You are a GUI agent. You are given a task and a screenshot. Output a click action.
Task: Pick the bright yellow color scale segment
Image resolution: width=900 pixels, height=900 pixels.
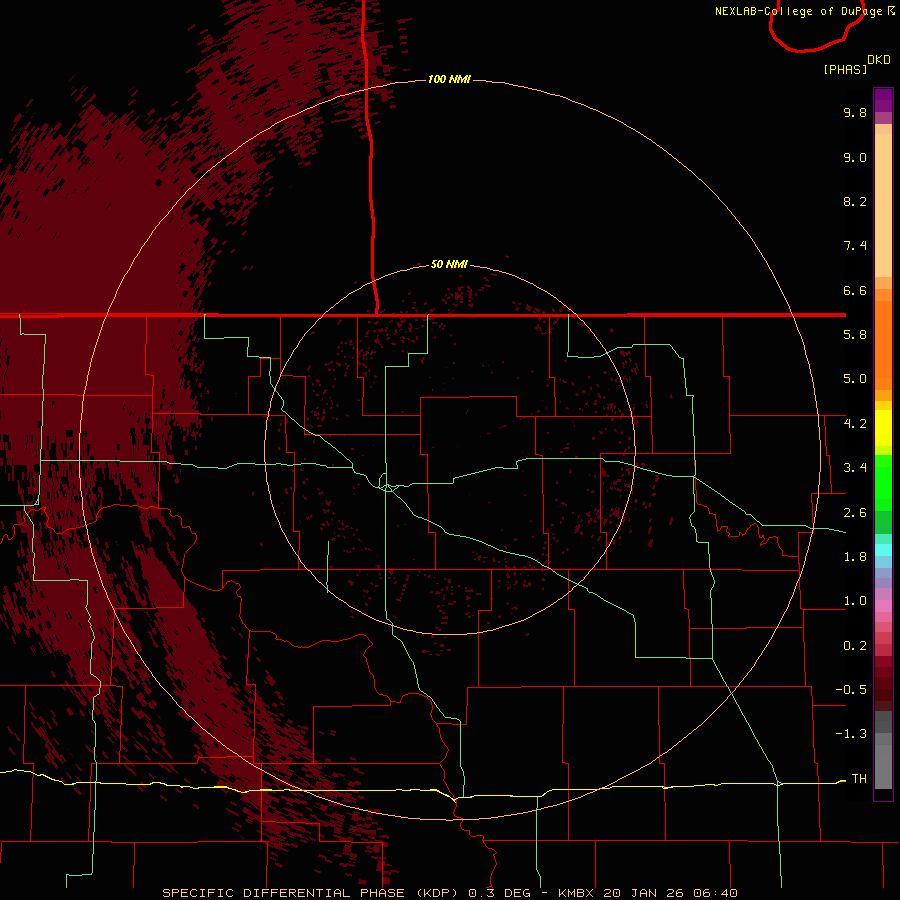pyautogui.click(x=883, y=428)
